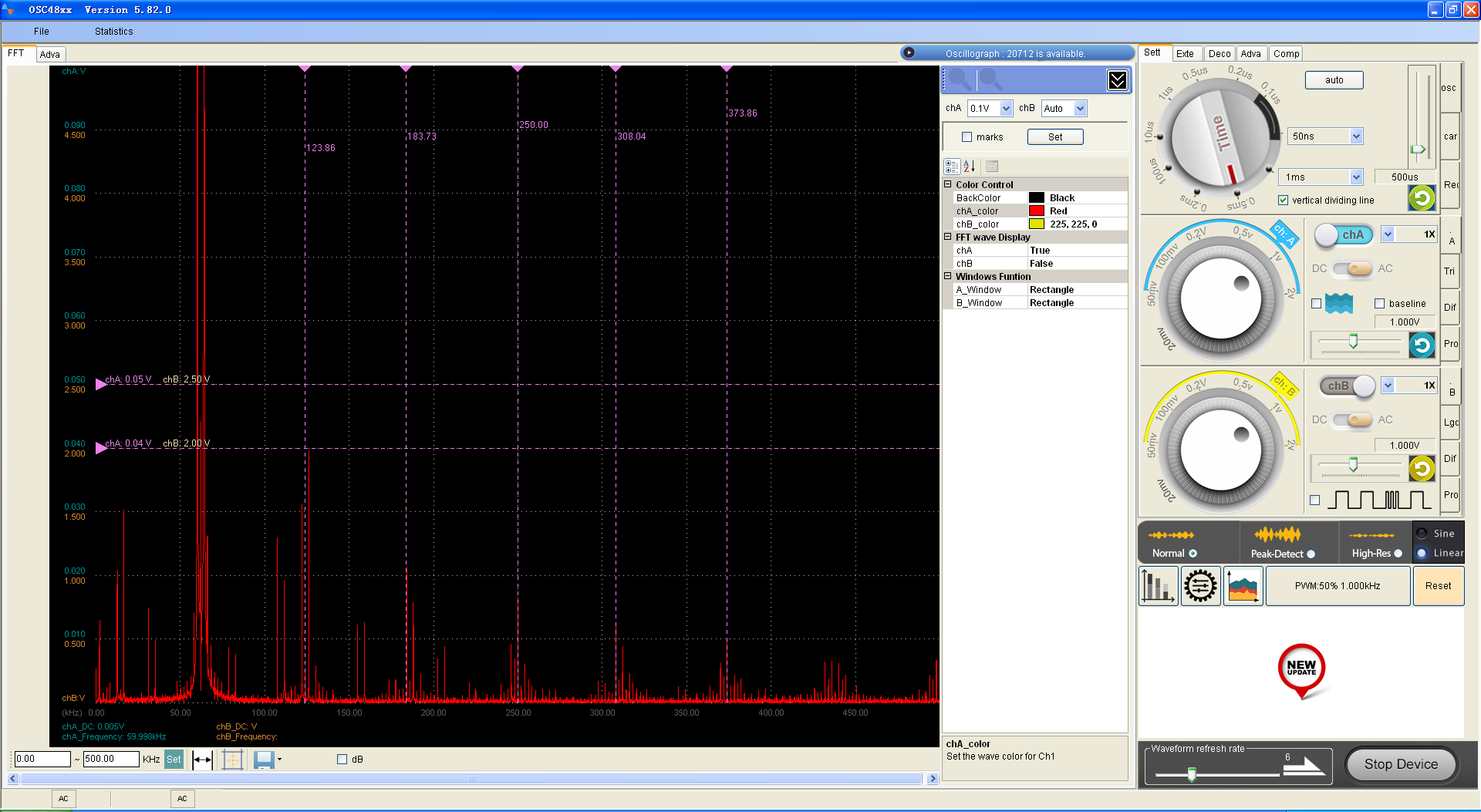Click the auto button
Screen dimensions: 1481x812
coord(1334,80)
